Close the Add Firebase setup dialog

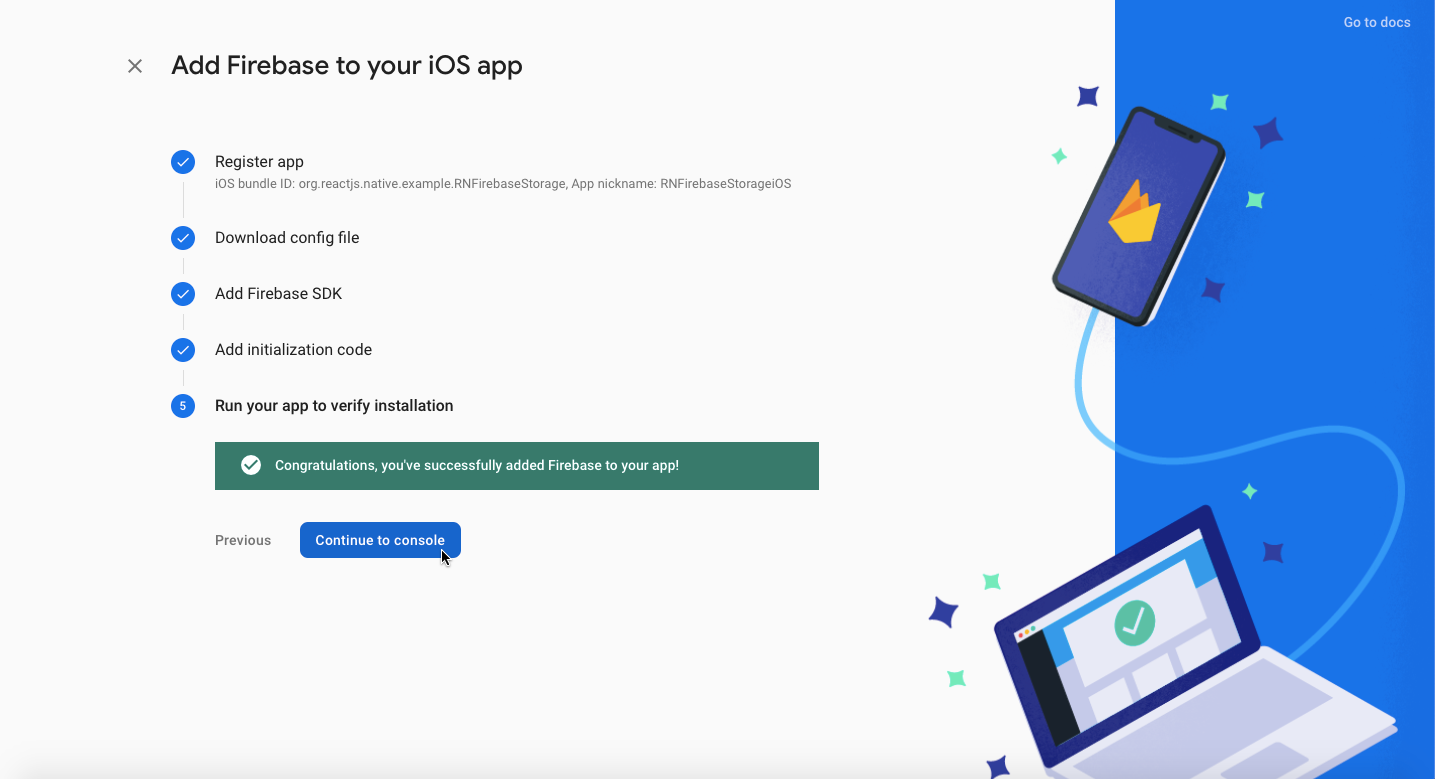tap(135, 66)
